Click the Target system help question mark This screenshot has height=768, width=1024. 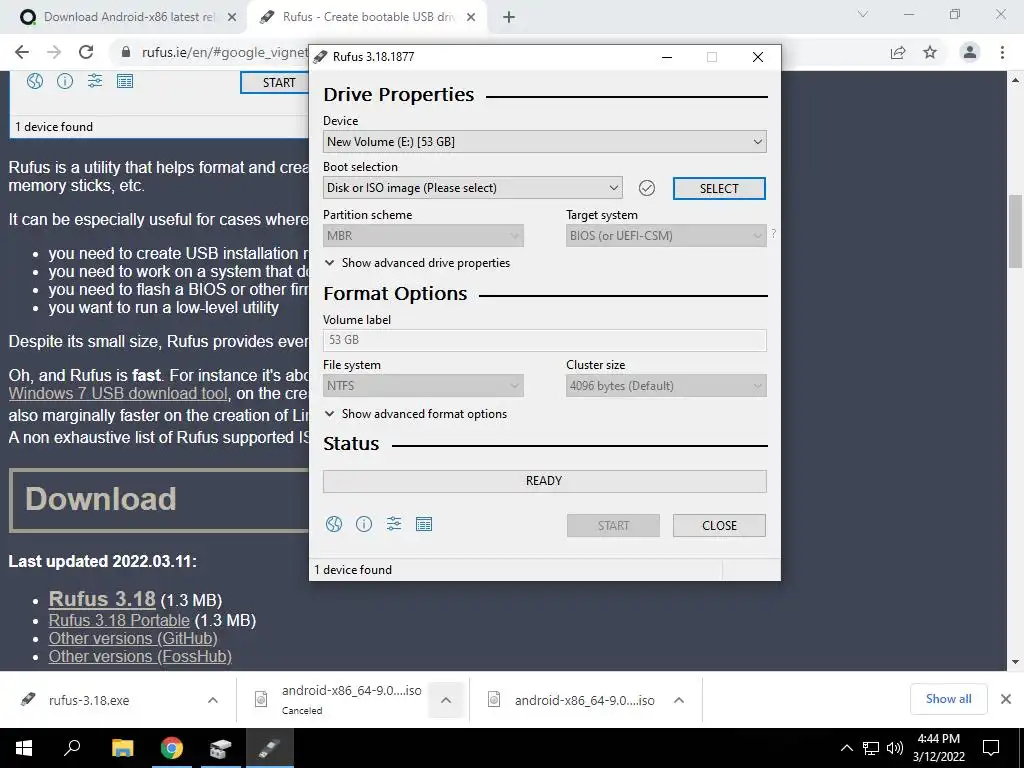[x=774, y=233]
